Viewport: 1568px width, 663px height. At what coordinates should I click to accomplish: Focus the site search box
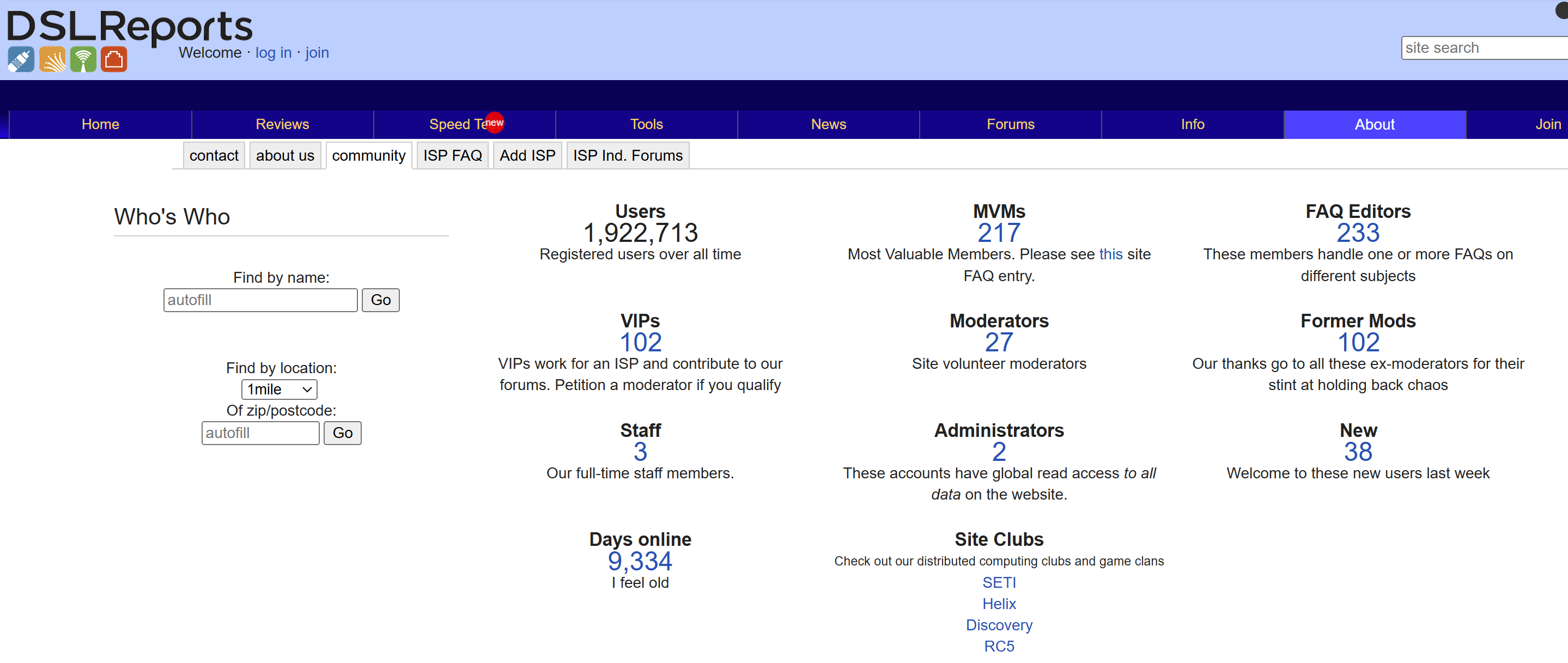(1484, 47)
